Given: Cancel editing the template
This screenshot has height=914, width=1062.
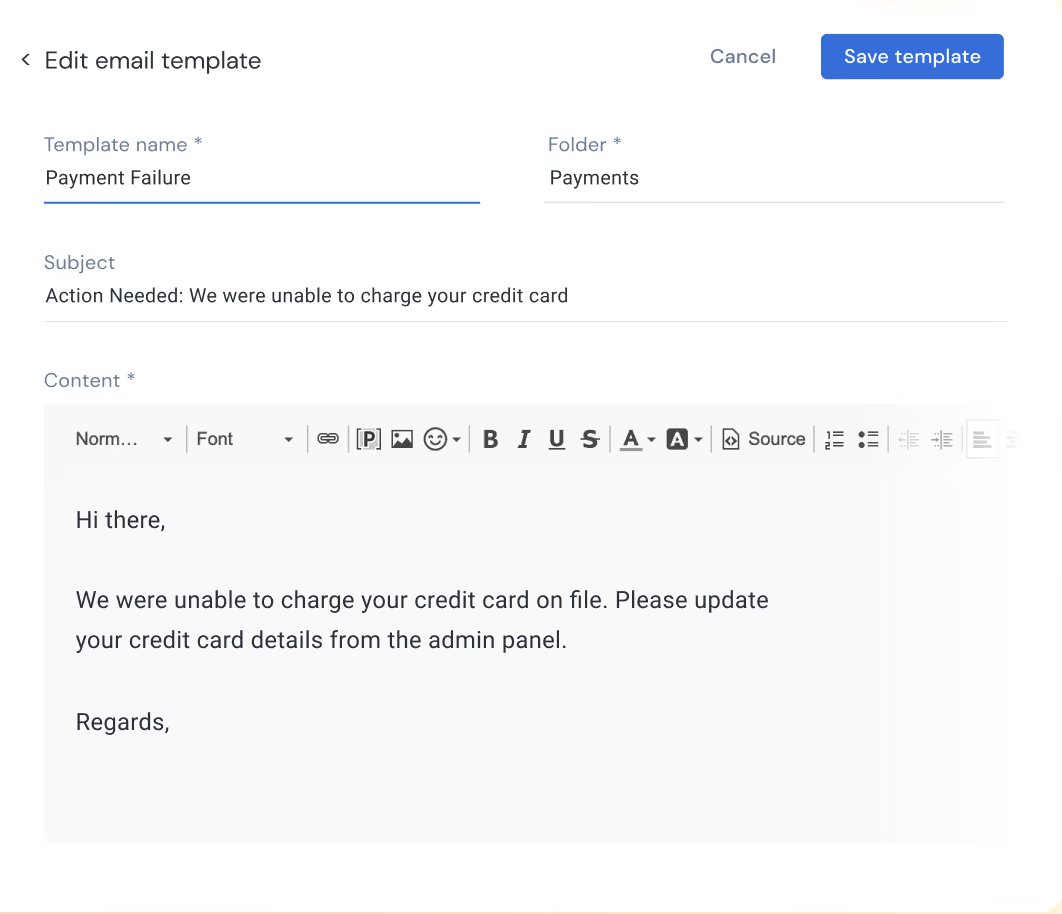Looking at the screenshot, I should click(742, 56).
